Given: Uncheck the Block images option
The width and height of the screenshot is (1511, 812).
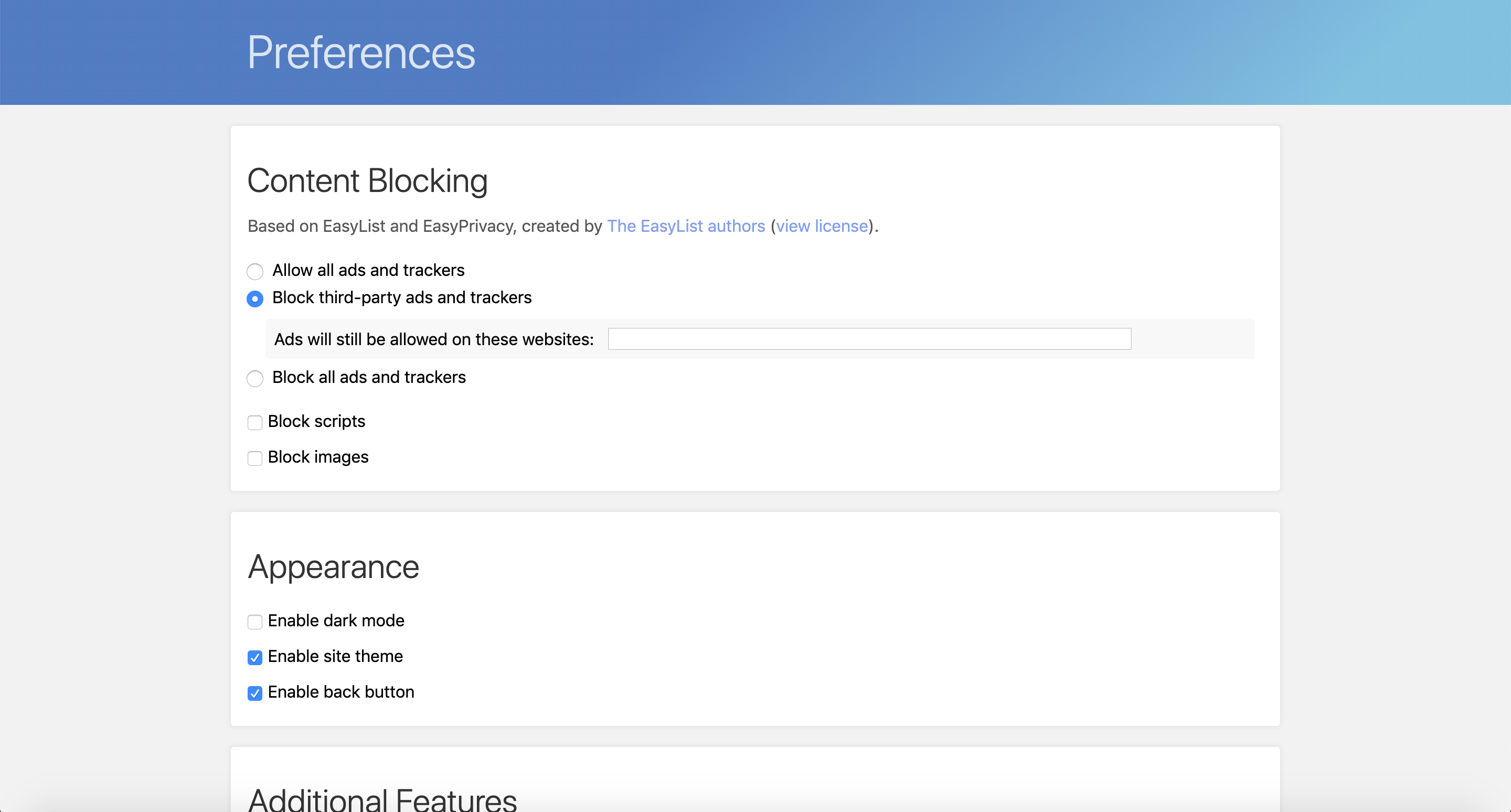Looking at the screenshot, I should click(x=254, y=458).
